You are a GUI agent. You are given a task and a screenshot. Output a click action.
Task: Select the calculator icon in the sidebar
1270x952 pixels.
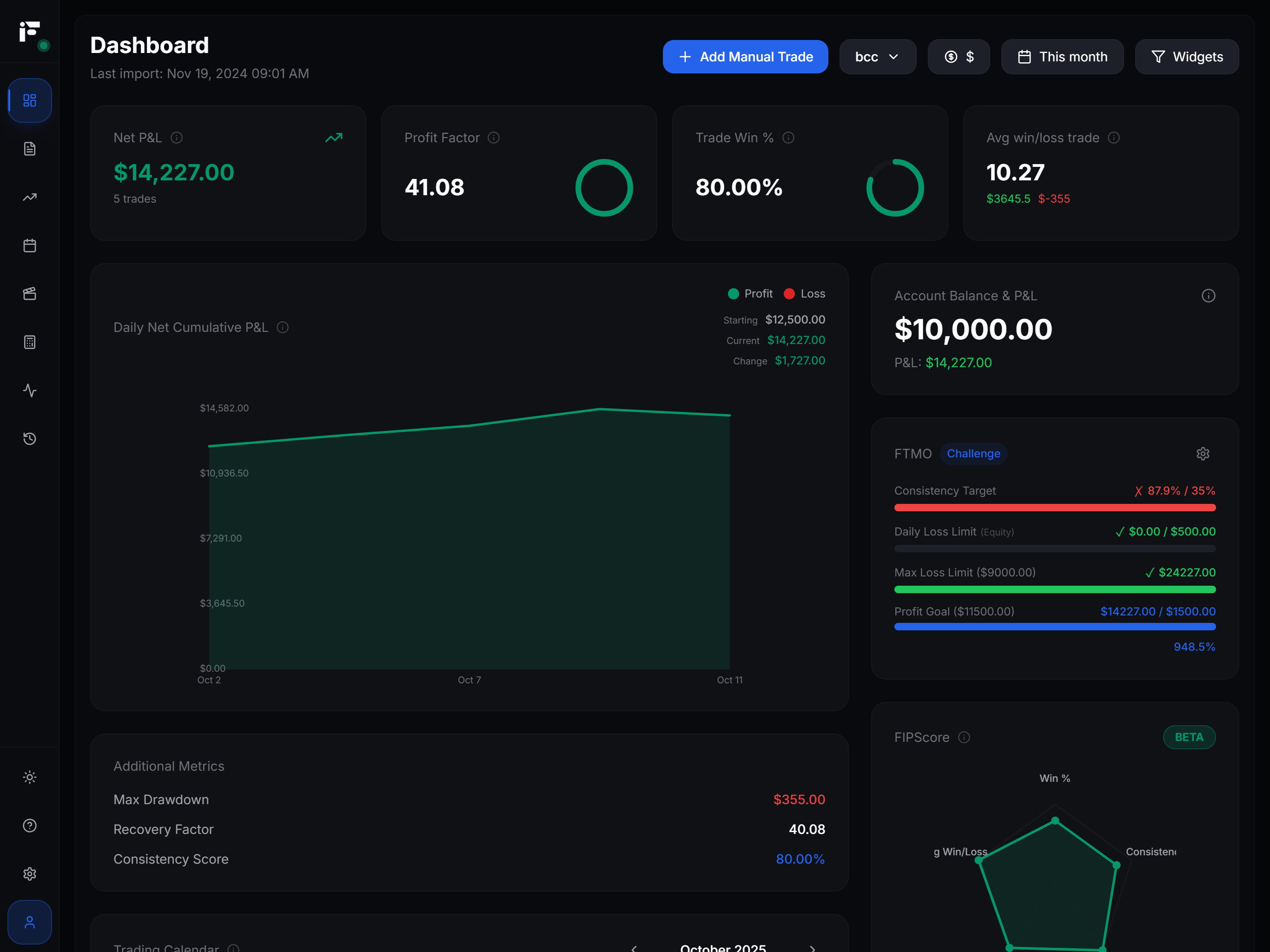[x=30, y=342]
